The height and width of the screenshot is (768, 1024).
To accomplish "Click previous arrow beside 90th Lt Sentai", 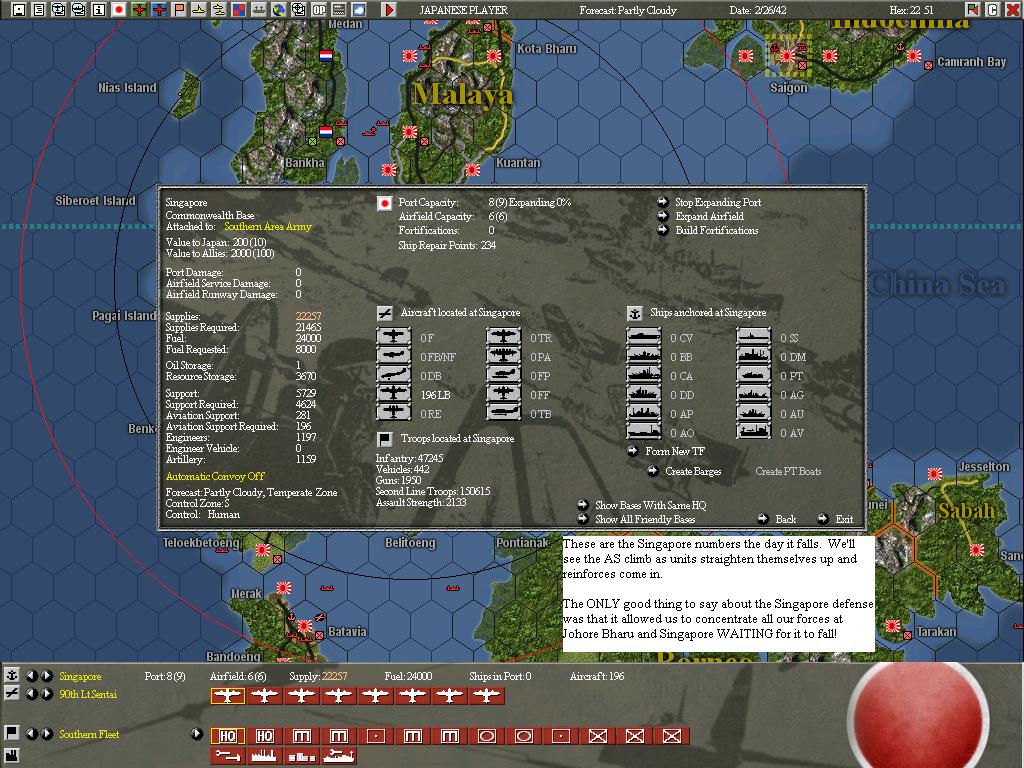I will [31, 694].
